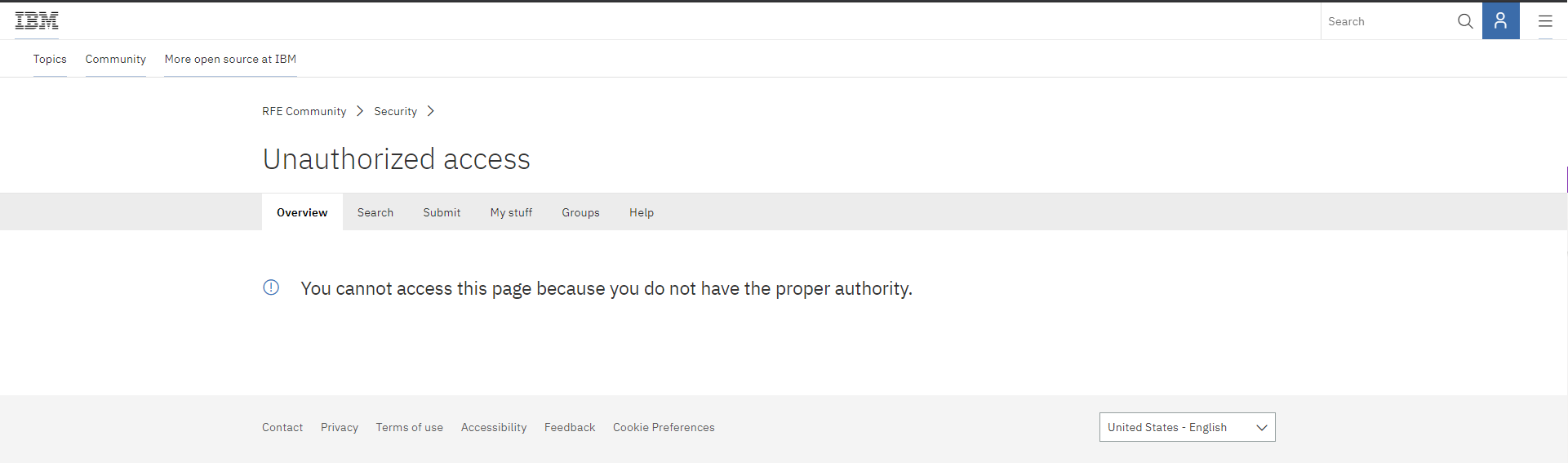Screen dimensions: 1568x463
Task: Go to RFE Community breadcrumb
Action: tap(304, 111)
